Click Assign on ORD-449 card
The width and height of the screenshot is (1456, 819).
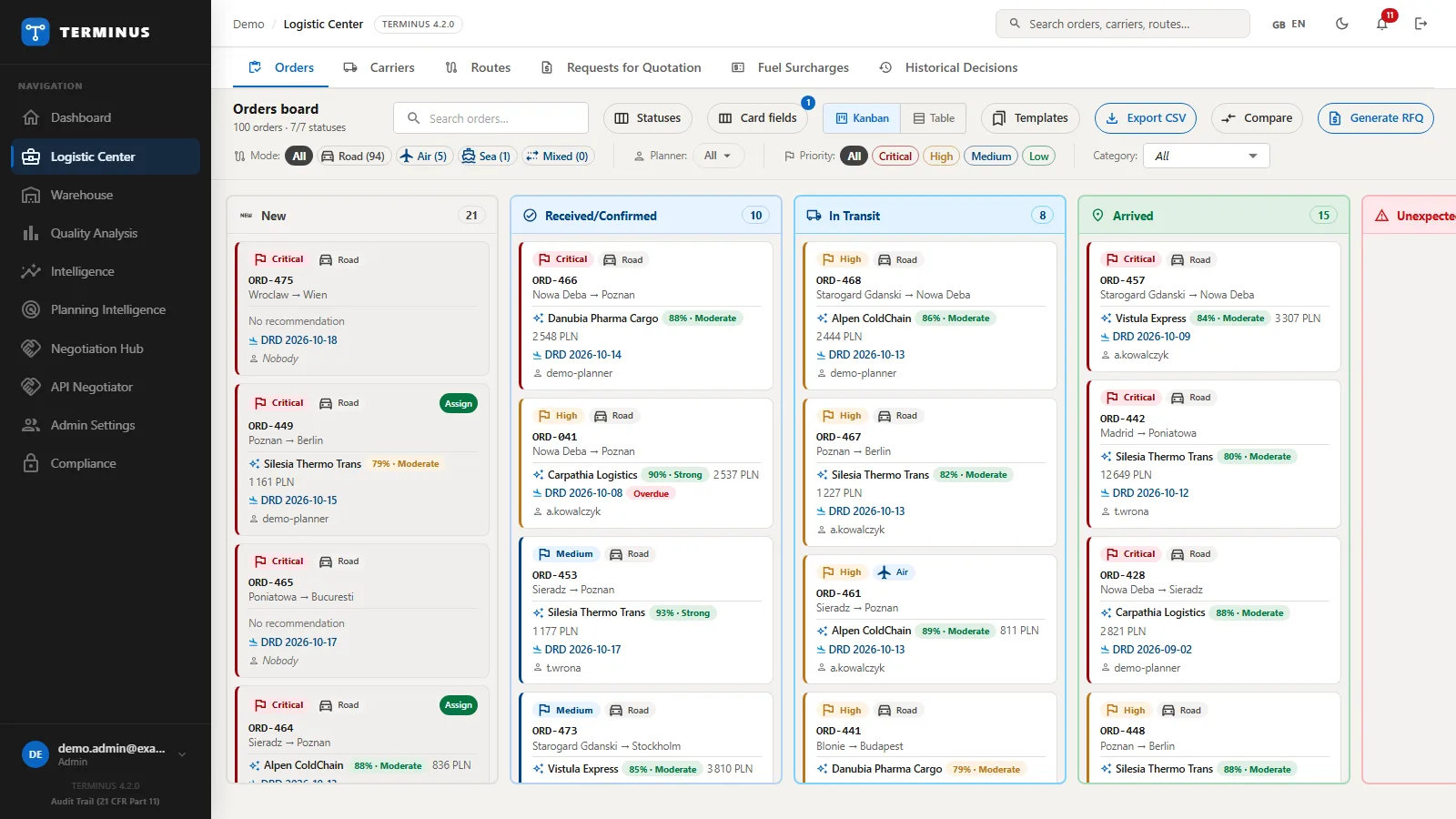pos(459,403)
